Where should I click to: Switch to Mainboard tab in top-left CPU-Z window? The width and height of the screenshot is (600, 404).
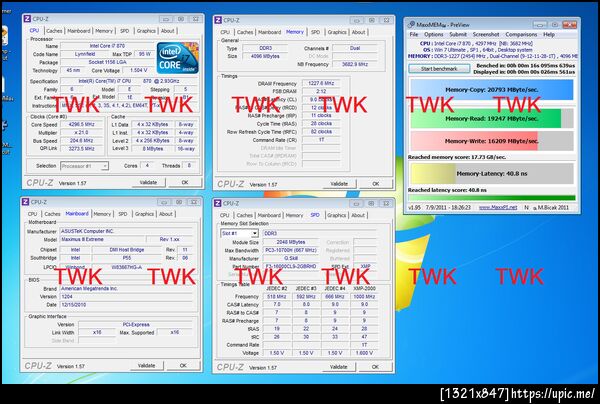[x=79, y=31]
